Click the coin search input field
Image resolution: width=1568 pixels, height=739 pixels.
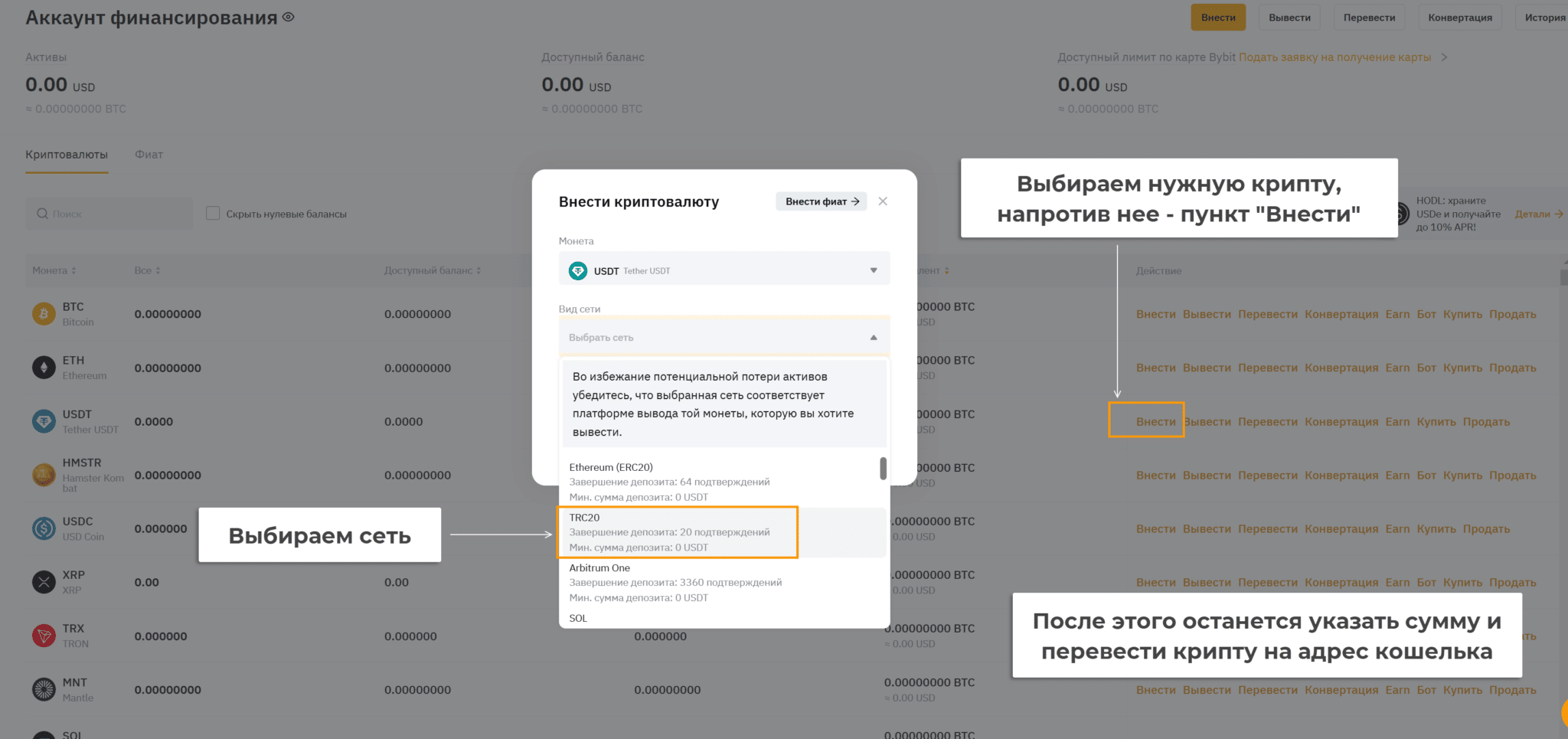[x=111, y=214]
